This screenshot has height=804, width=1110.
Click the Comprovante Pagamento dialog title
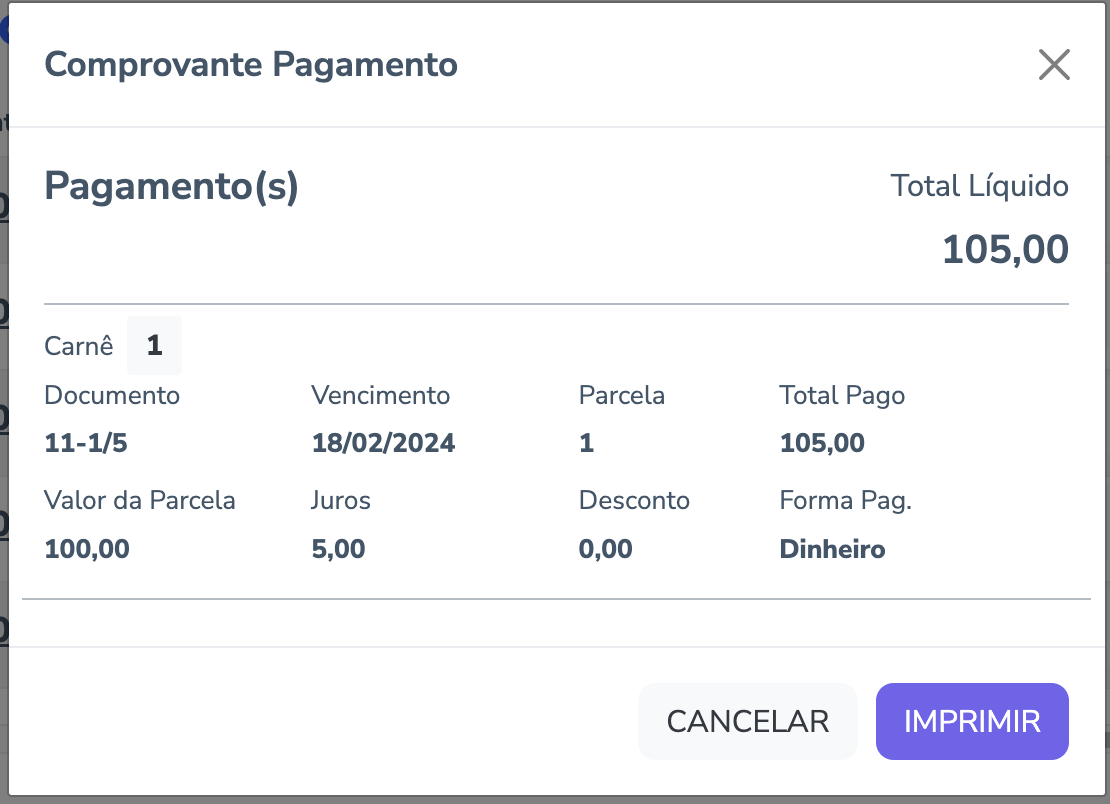[x=251, y=65]
